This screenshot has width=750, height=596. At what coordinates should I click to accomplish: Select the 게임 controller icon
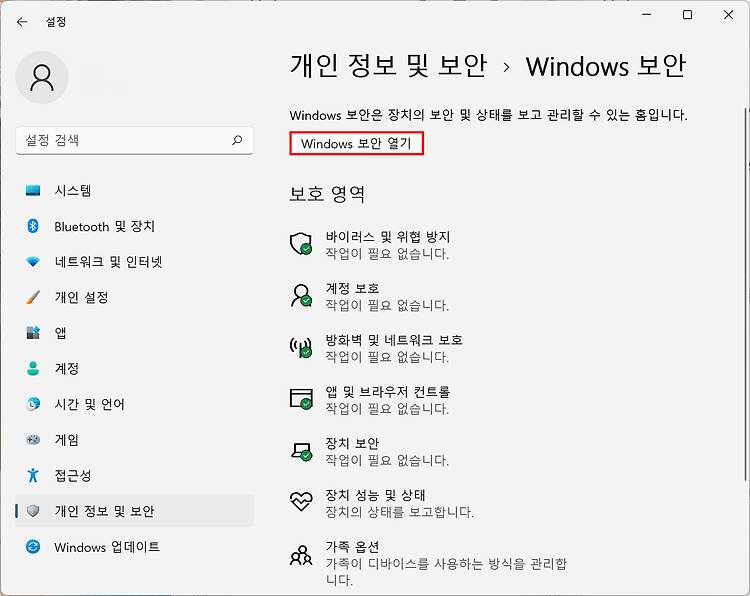click(33, 440)
